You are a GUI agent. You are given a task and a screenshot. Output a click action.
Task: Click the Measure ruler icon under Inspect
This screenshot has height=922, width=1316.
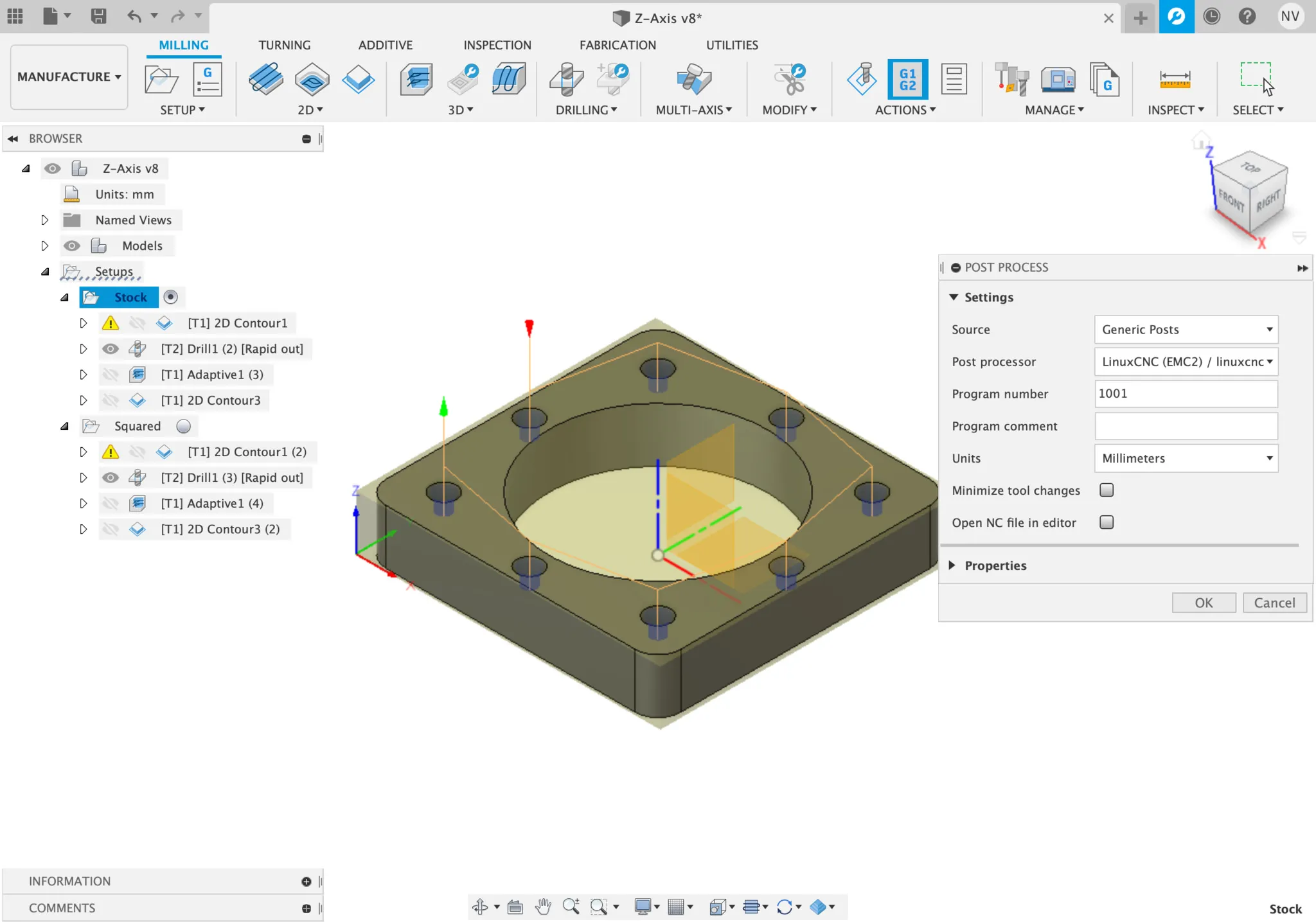click(x=1175, y=79)
